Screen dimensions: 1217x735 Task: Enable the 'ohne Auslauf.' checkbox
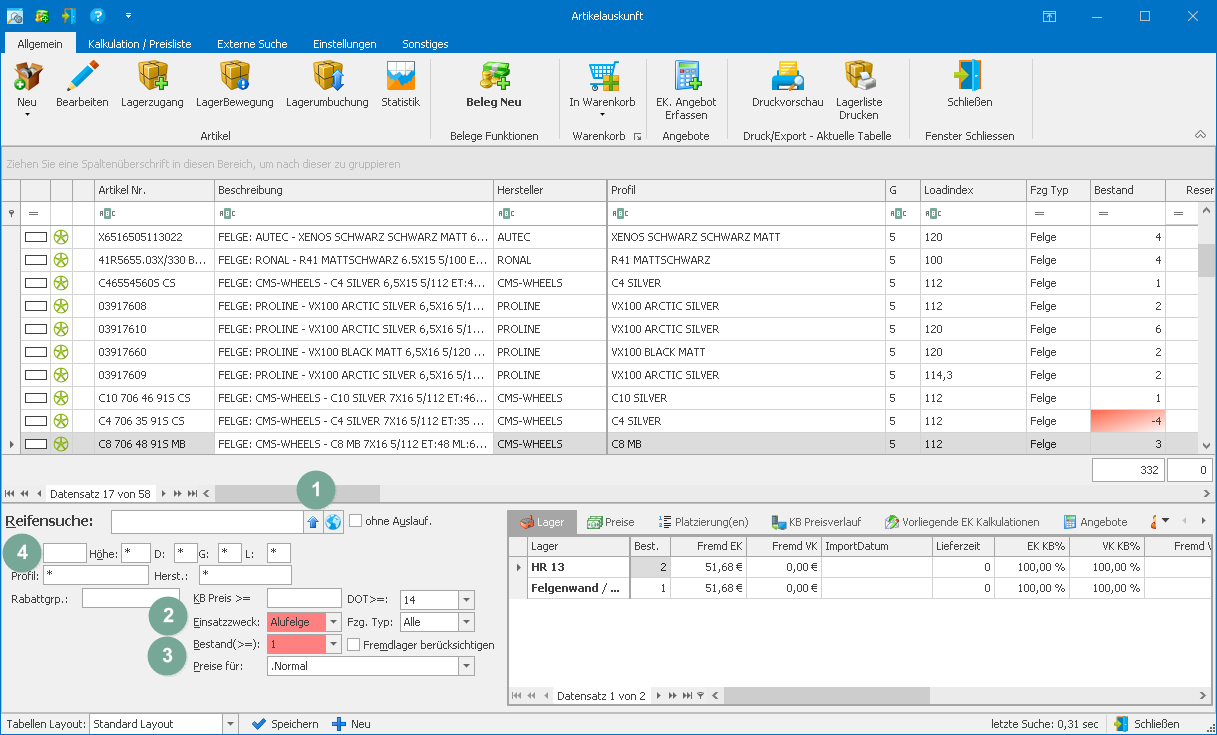355,520
